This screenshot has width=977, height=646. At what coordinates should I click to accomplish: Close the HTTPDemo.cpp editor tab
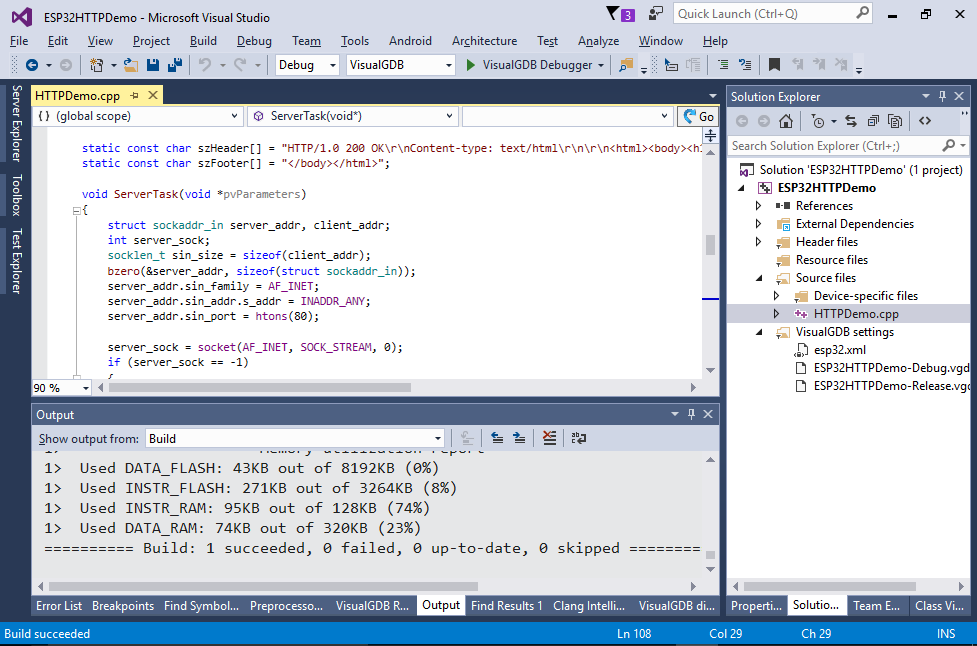pyautogui.click(x=153, y=95)
